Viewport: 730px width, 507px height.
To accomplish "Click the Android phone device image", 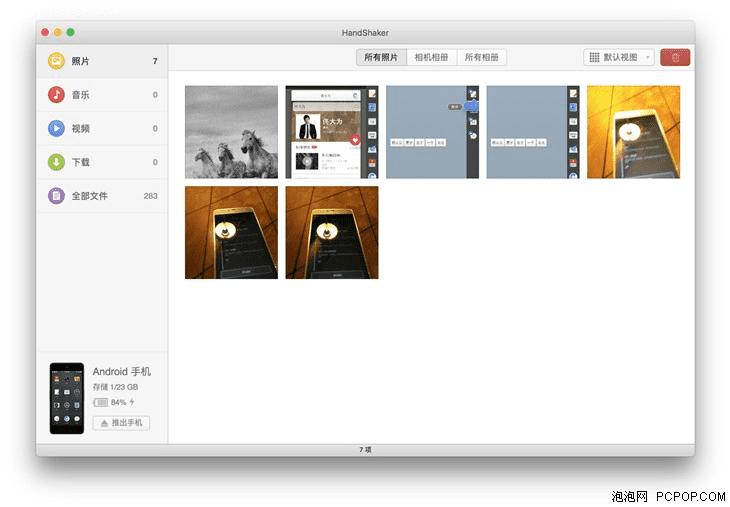I will 67,398.
